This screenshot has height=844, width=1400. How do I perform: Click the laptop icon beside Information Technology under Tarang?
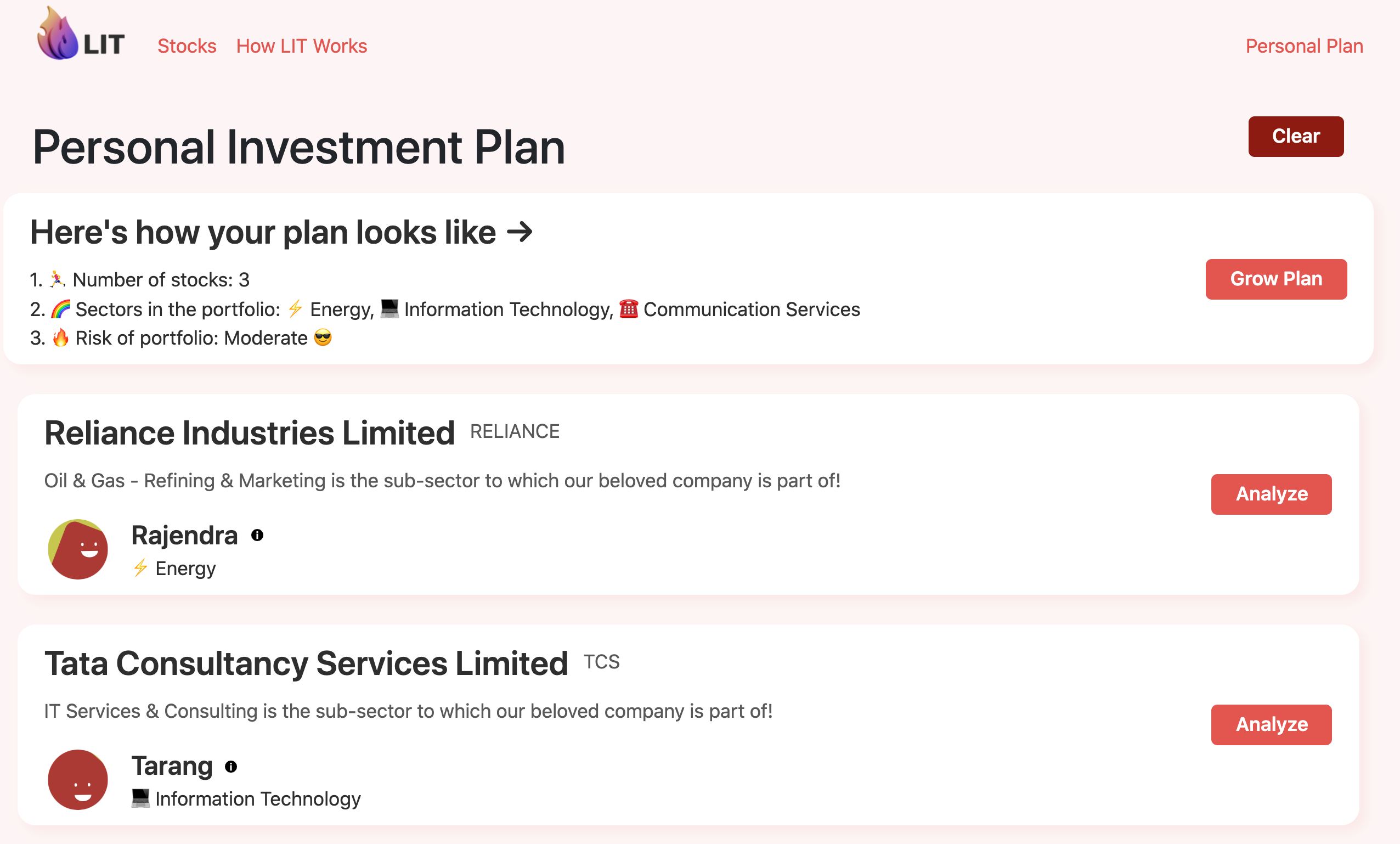140,798
